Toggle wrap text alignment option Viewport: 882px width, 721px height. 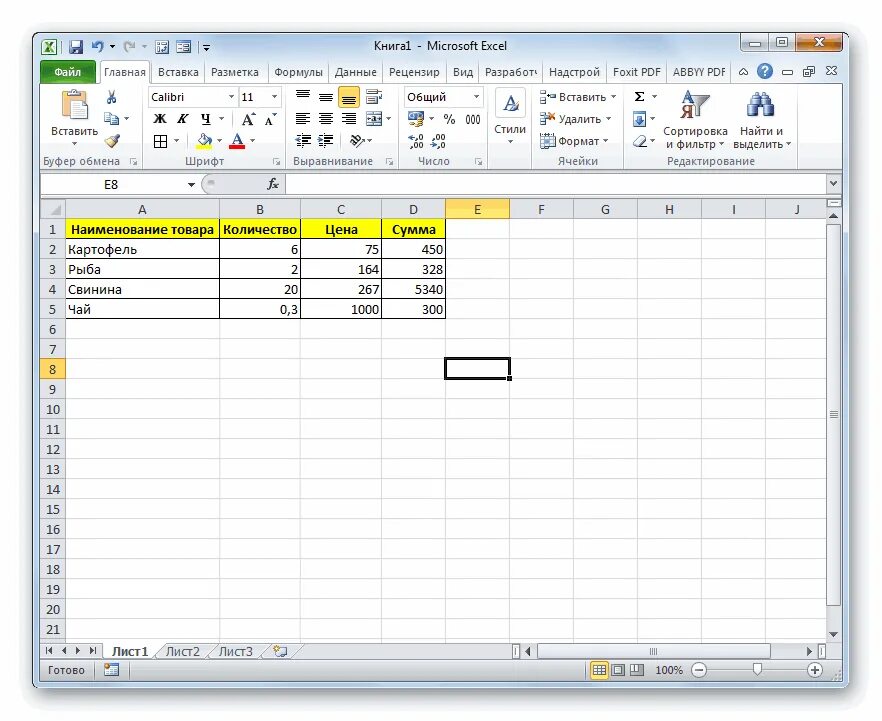(375, 95)
